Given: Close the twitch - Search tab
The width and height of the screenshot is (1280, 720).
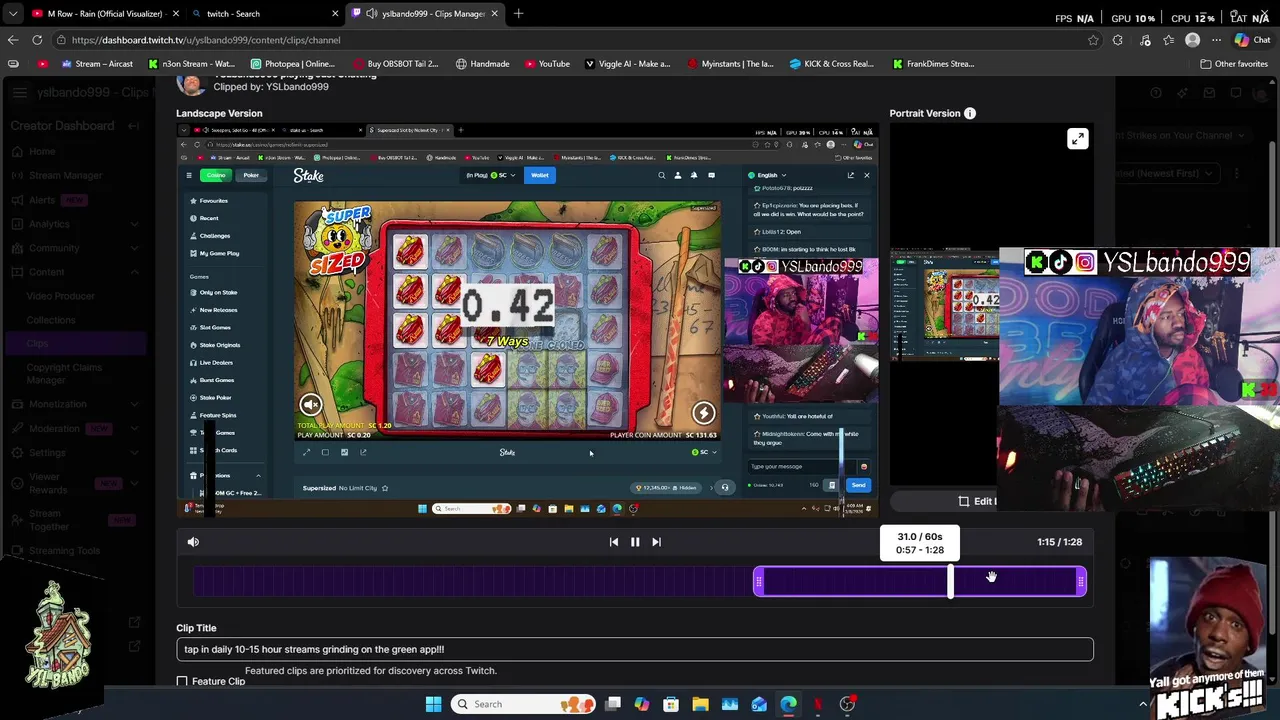Looking at the screenshot, I should point(335,14).
